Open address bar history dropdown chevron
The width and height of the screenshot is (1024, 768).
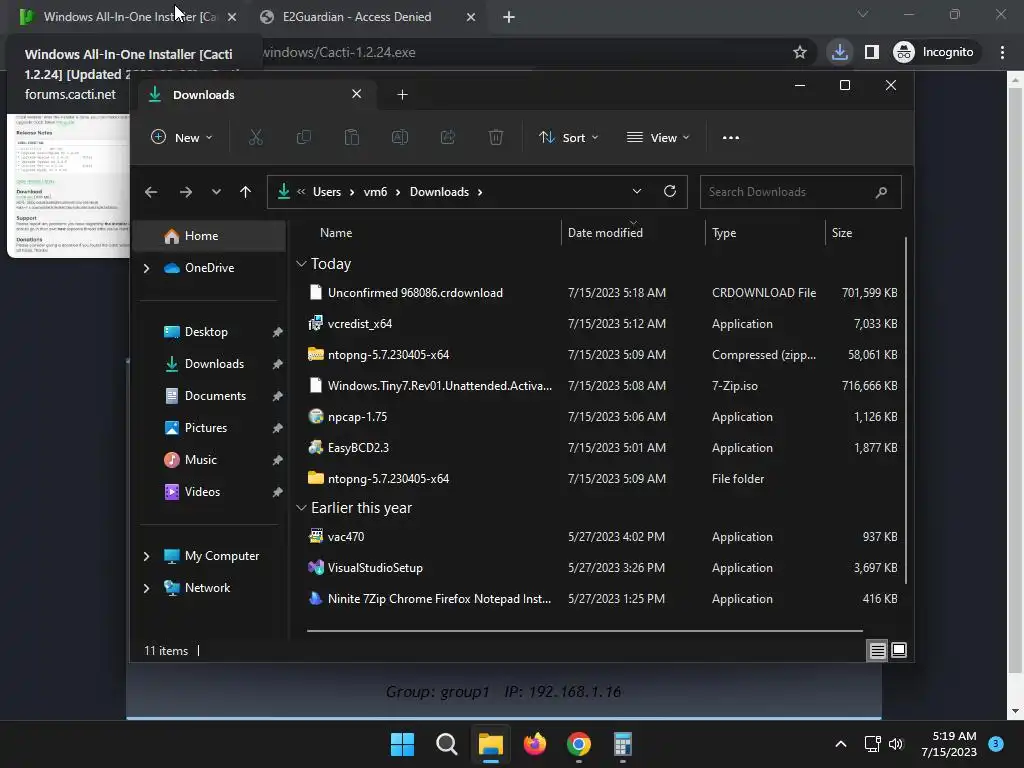[637, 191]
